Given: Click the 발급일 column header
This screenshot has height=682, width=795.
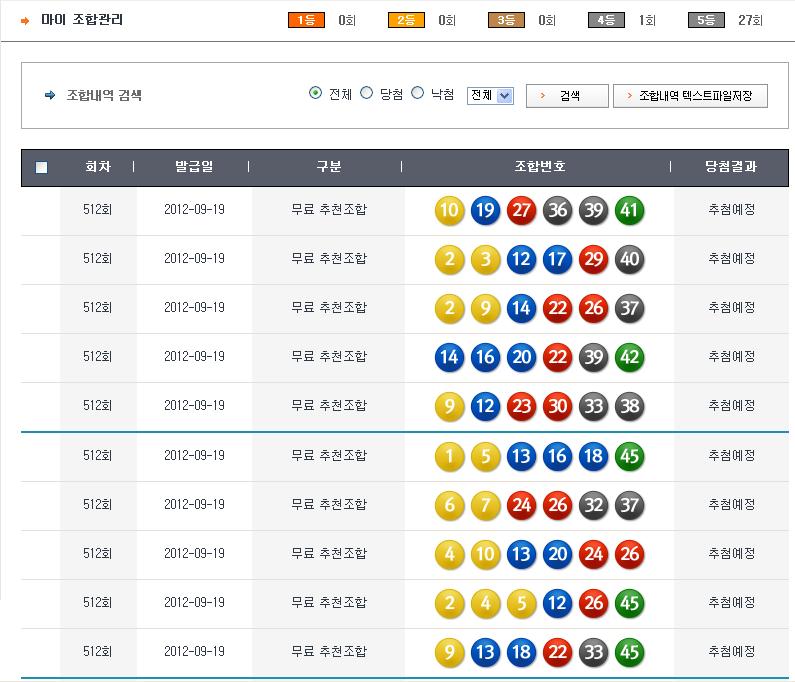Looking at the screenshot, I should 193,167.
